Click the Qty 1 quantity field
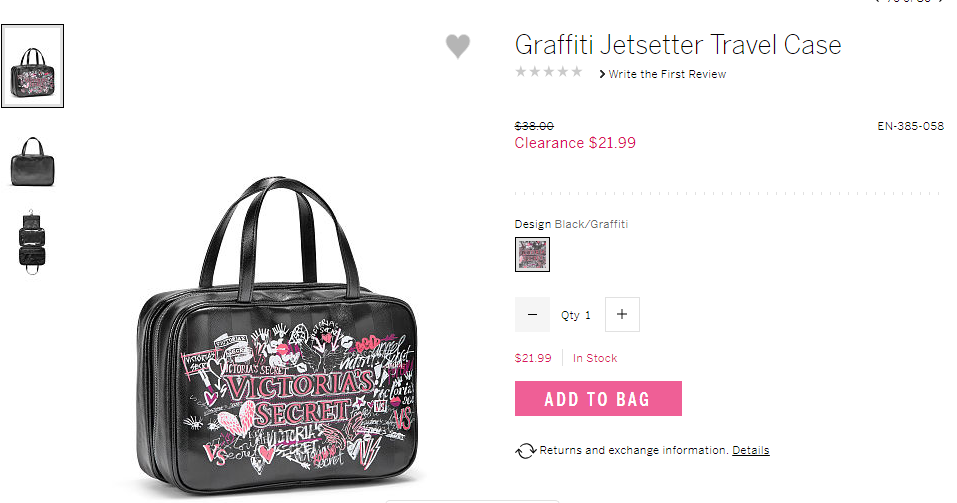The width and height of the screenshot is (957, 503). pyautogui.click(x=576, y=315)
